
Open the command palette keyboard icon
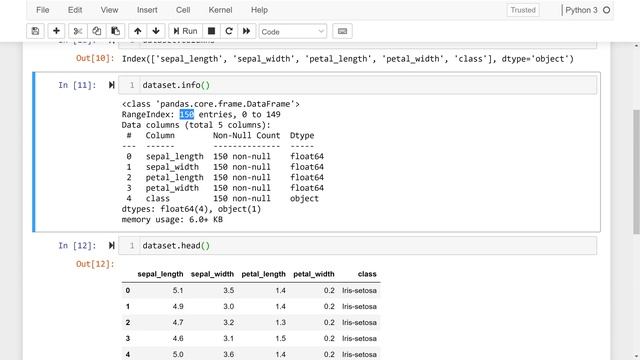pos(342,31)
